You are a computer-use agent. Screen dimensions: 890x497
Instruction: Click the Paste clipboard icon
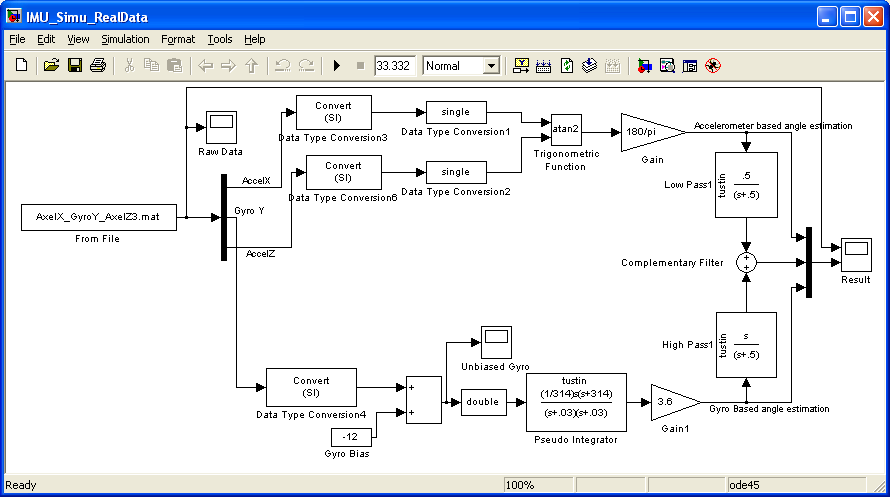[x=174, y=65]
